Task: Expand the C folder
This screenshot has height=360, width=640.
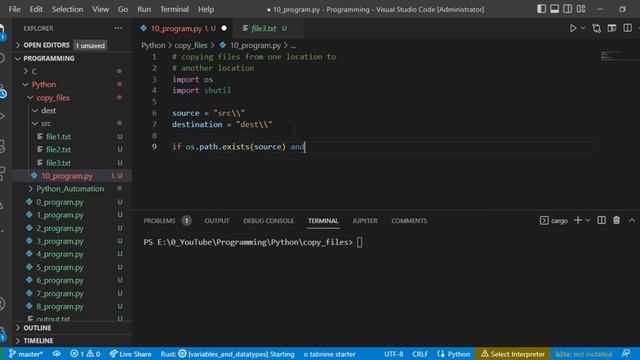Action: (34, 71)
